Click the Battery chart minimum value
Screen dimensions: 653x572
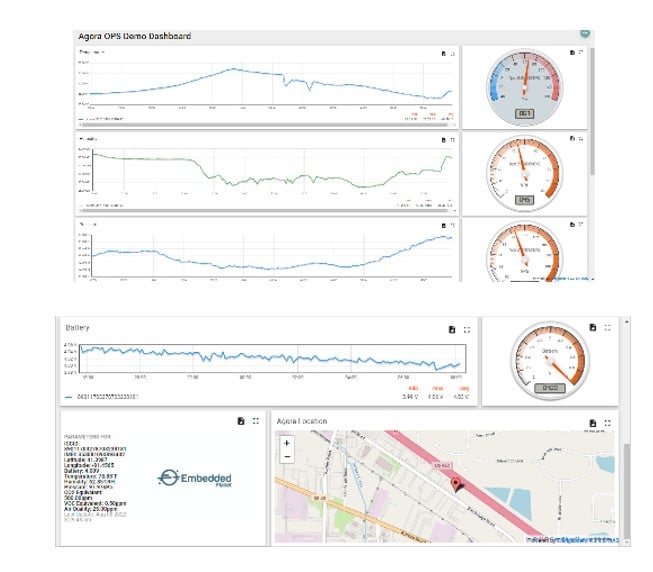click(410, 397)
